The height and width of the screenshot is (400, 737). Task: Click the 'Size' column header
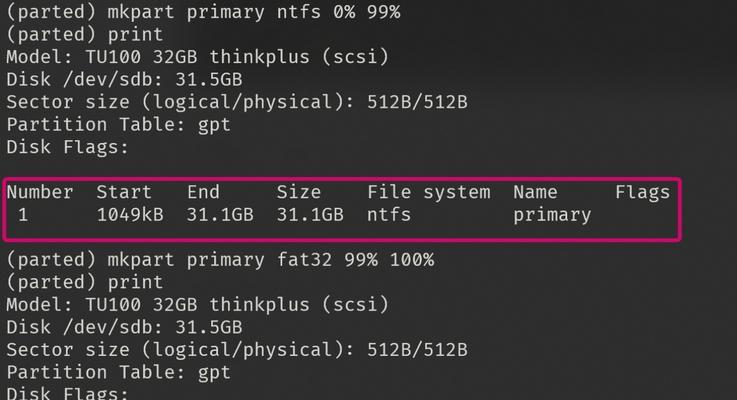coord(298,192)
